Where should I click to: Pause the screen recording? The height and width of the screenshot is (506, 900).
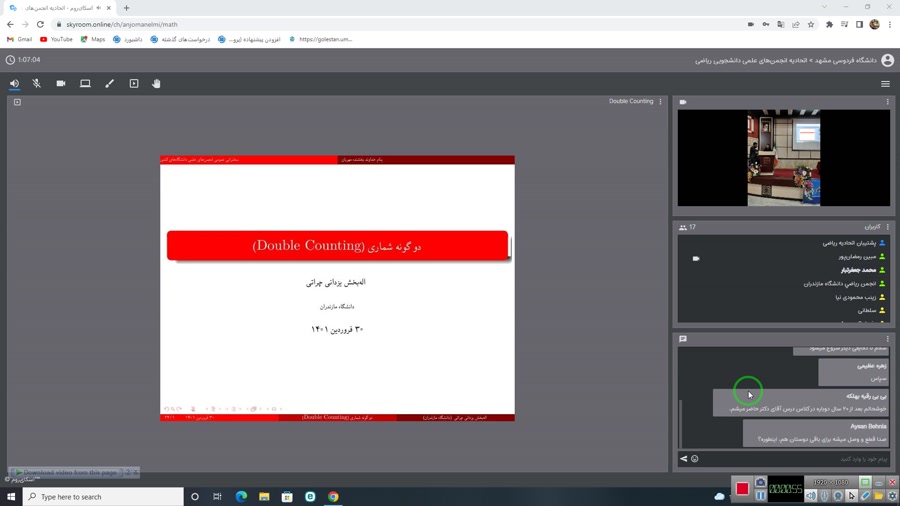pos(761,495)
